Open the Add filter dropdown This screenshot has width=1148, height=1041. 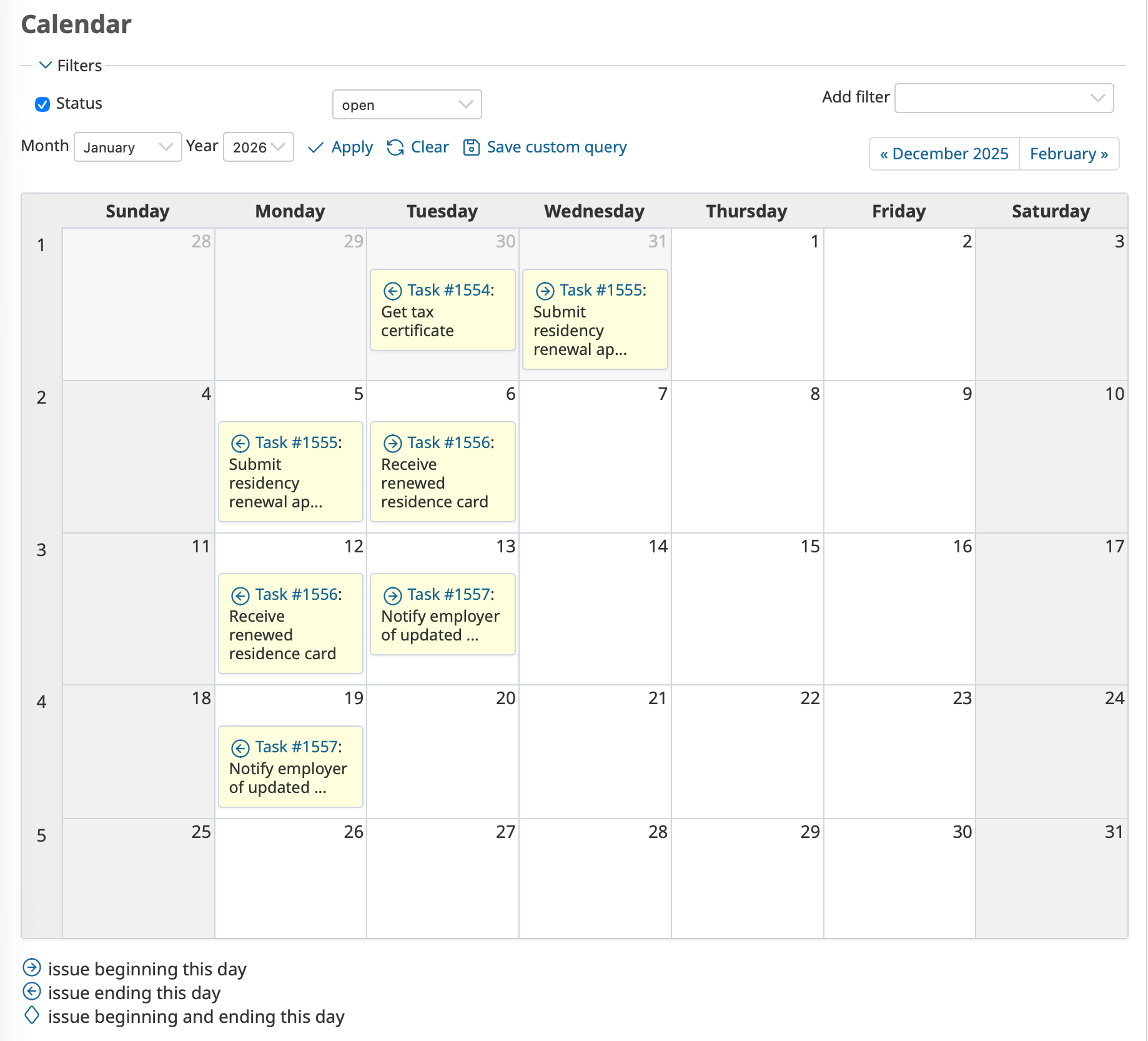(1004, 97)
